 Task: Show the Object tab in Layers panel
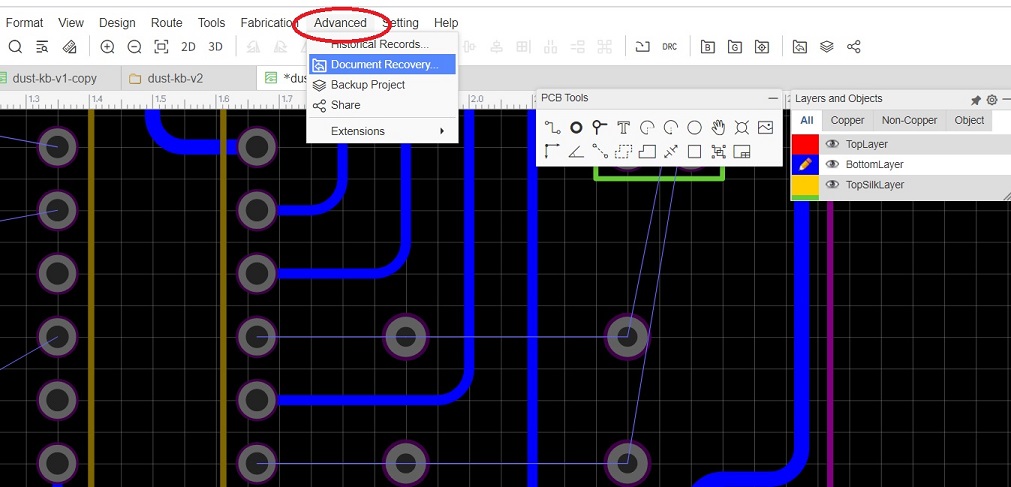click(x=969, y=120)
